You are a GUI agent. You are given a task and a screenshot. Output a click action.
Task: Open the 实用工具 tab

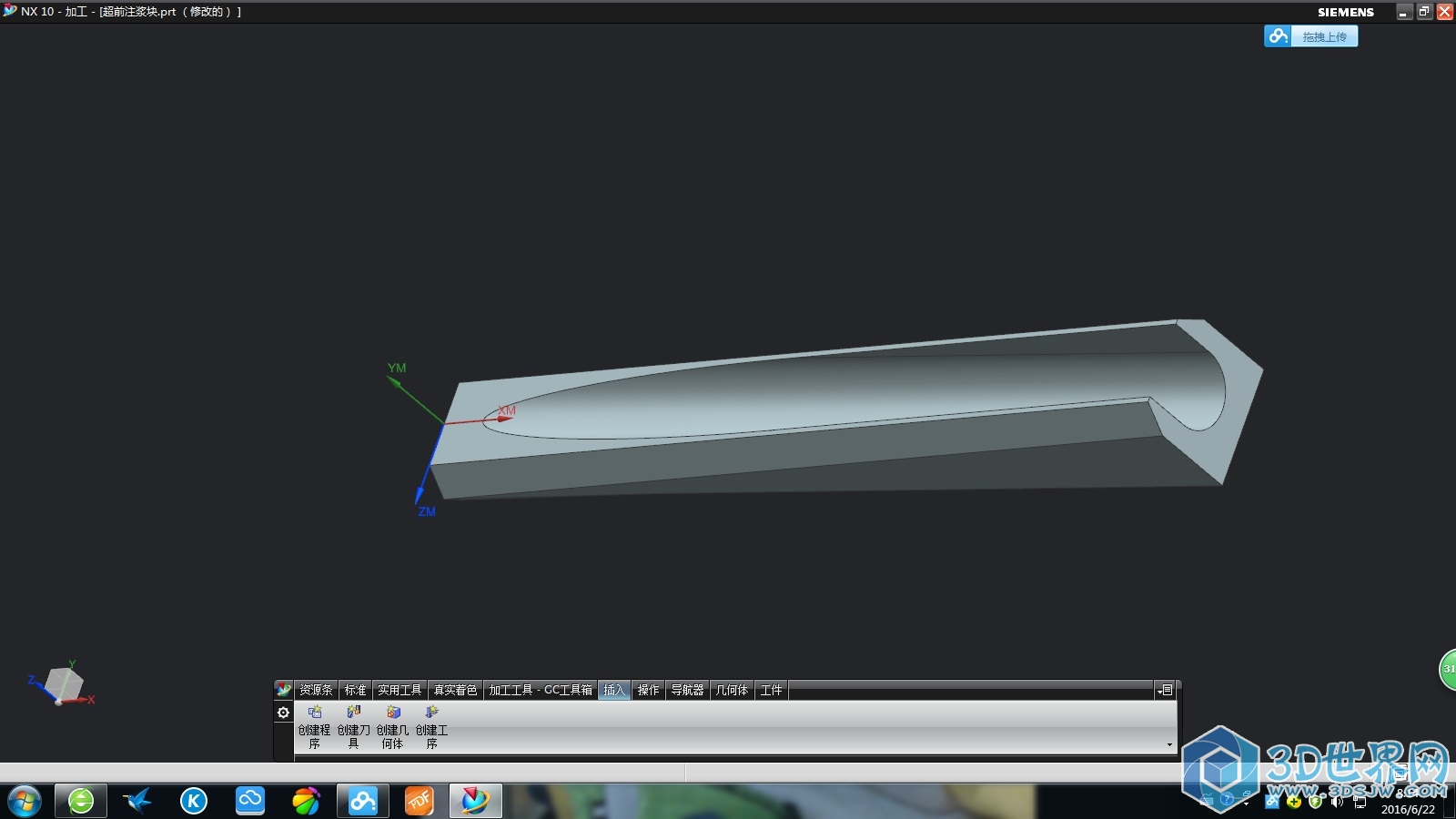[399, 691]
